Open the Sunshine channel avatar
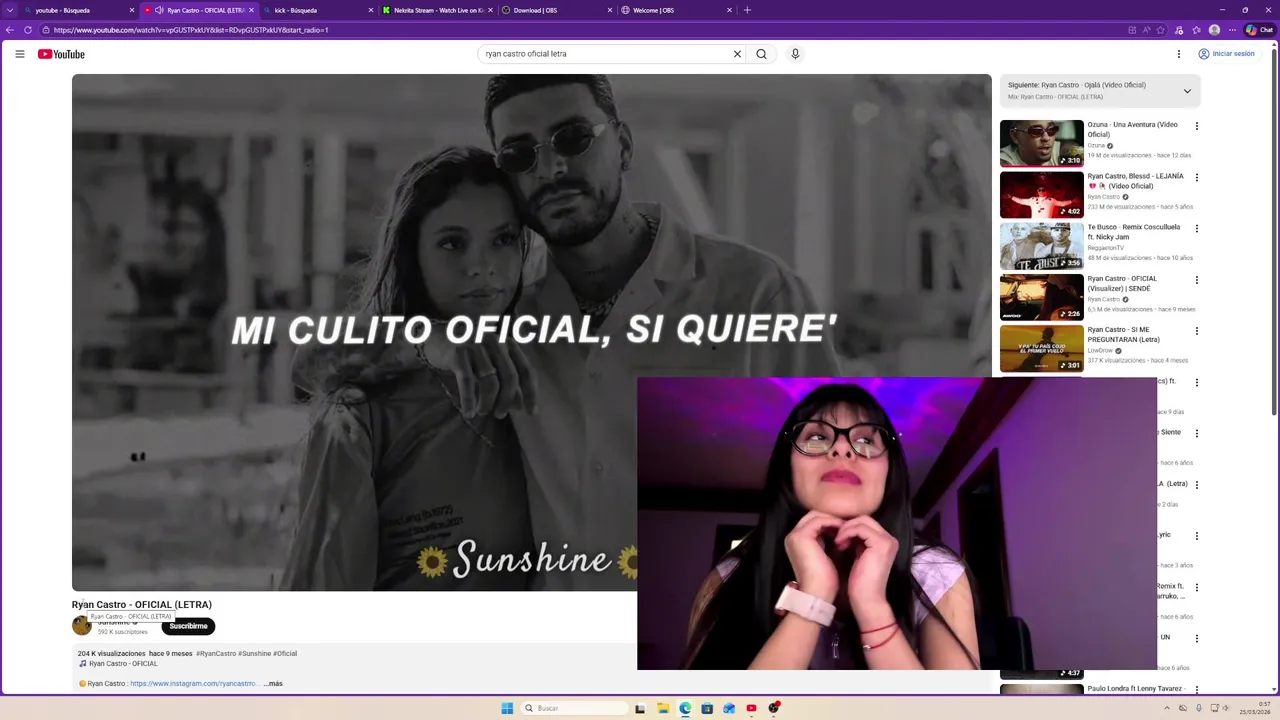1280x720 pixels. click(81, 626)
